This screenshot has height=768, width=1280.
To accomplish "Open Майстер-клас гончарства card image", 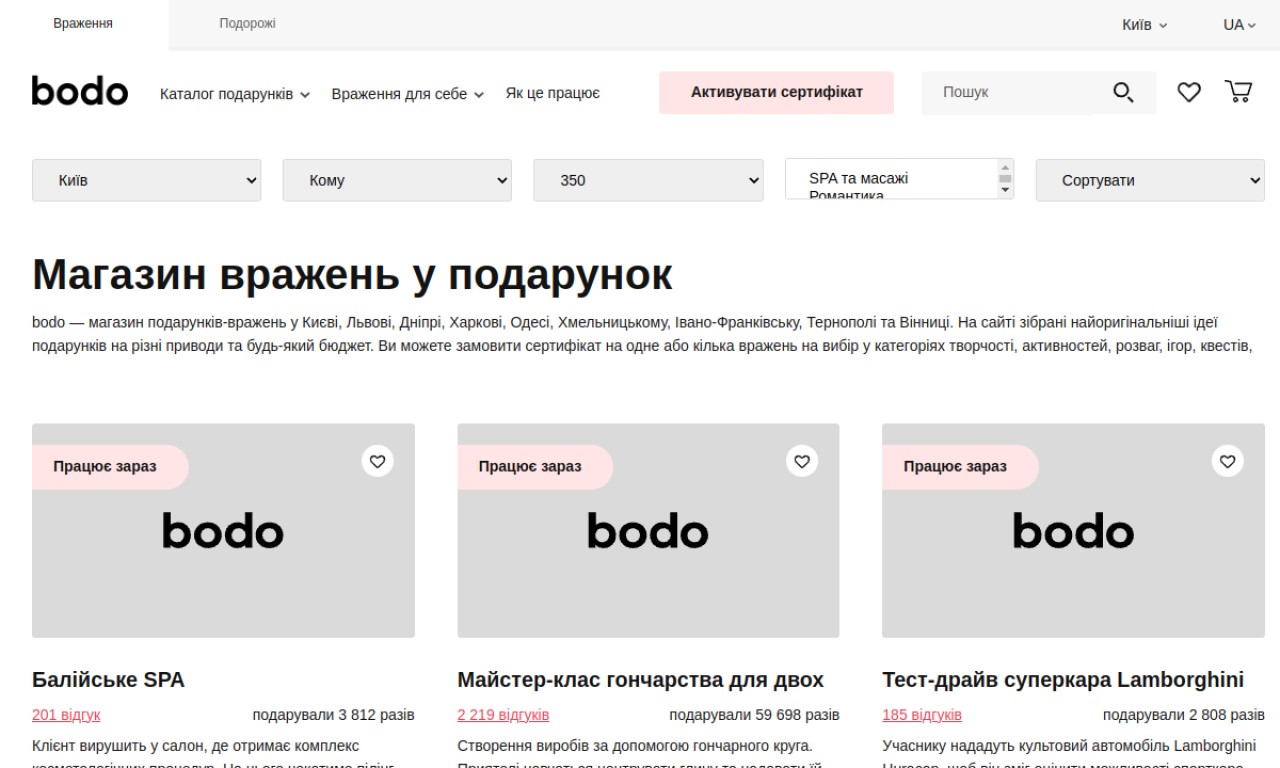I will click(x=648, y=531).
